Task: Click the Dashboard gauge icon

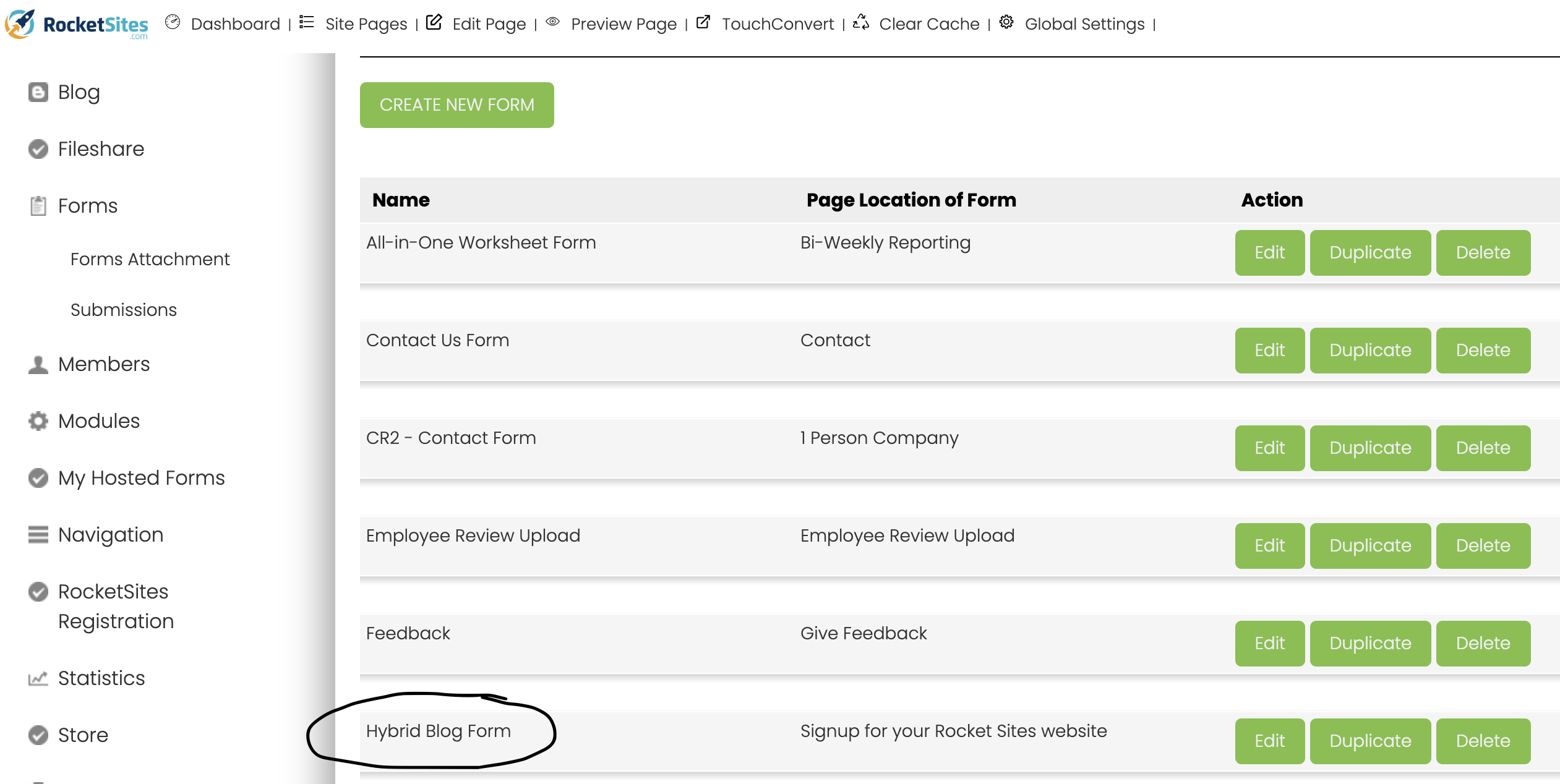Action: click(x=173, y=22)
